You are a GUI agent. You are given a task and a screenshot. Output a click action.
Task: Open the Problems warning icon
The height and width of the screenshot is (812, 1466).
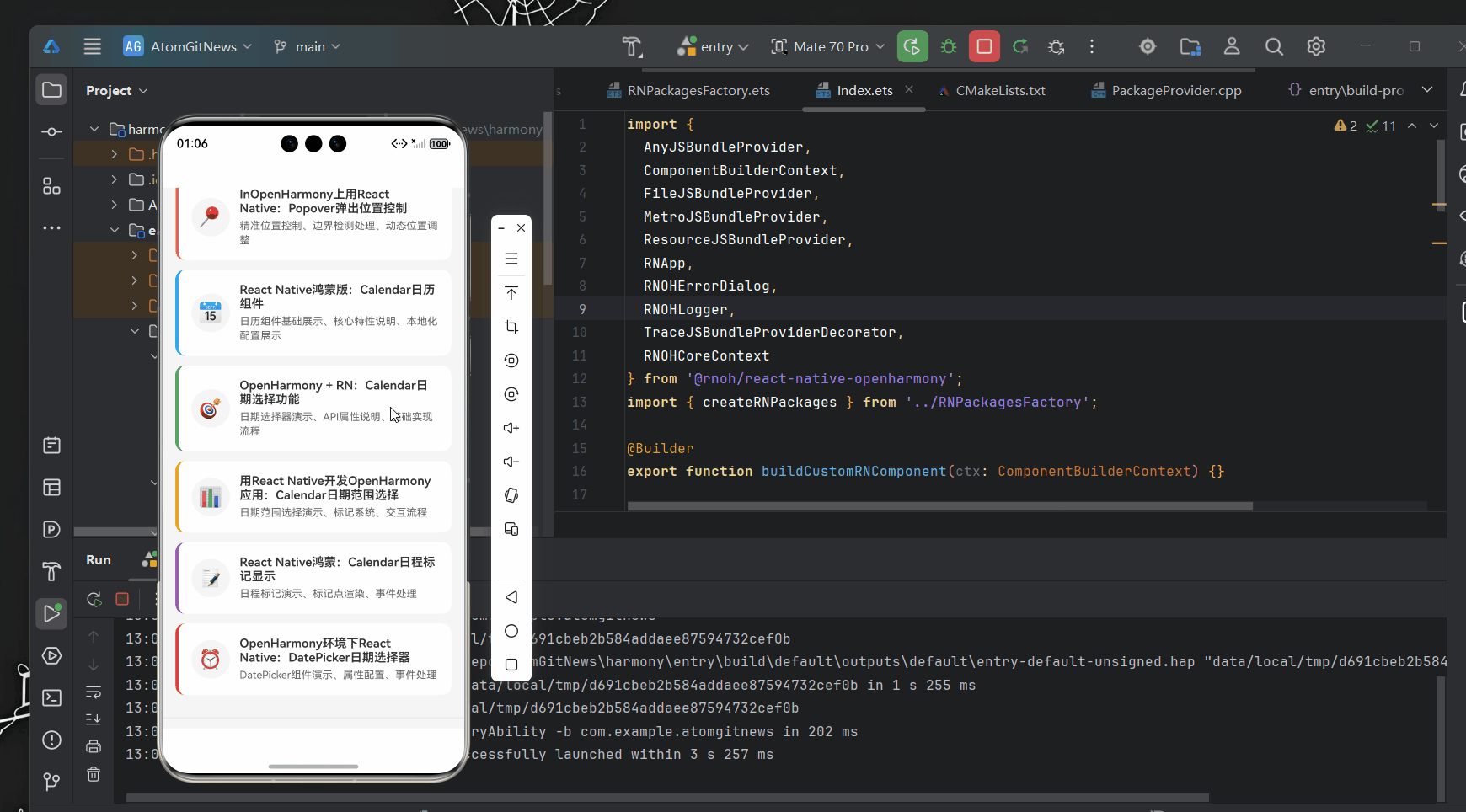pos(51,740)
